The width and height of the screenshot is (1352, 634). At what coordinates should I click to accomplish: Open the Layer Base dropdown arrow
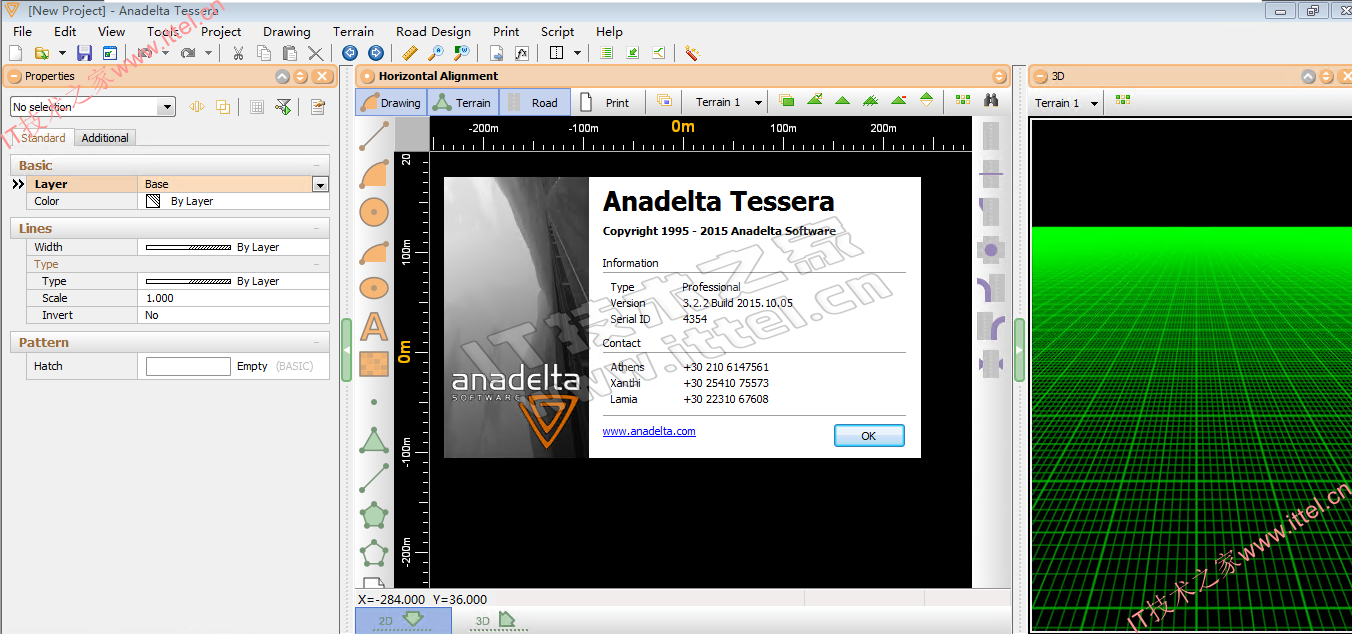point(320,184)
